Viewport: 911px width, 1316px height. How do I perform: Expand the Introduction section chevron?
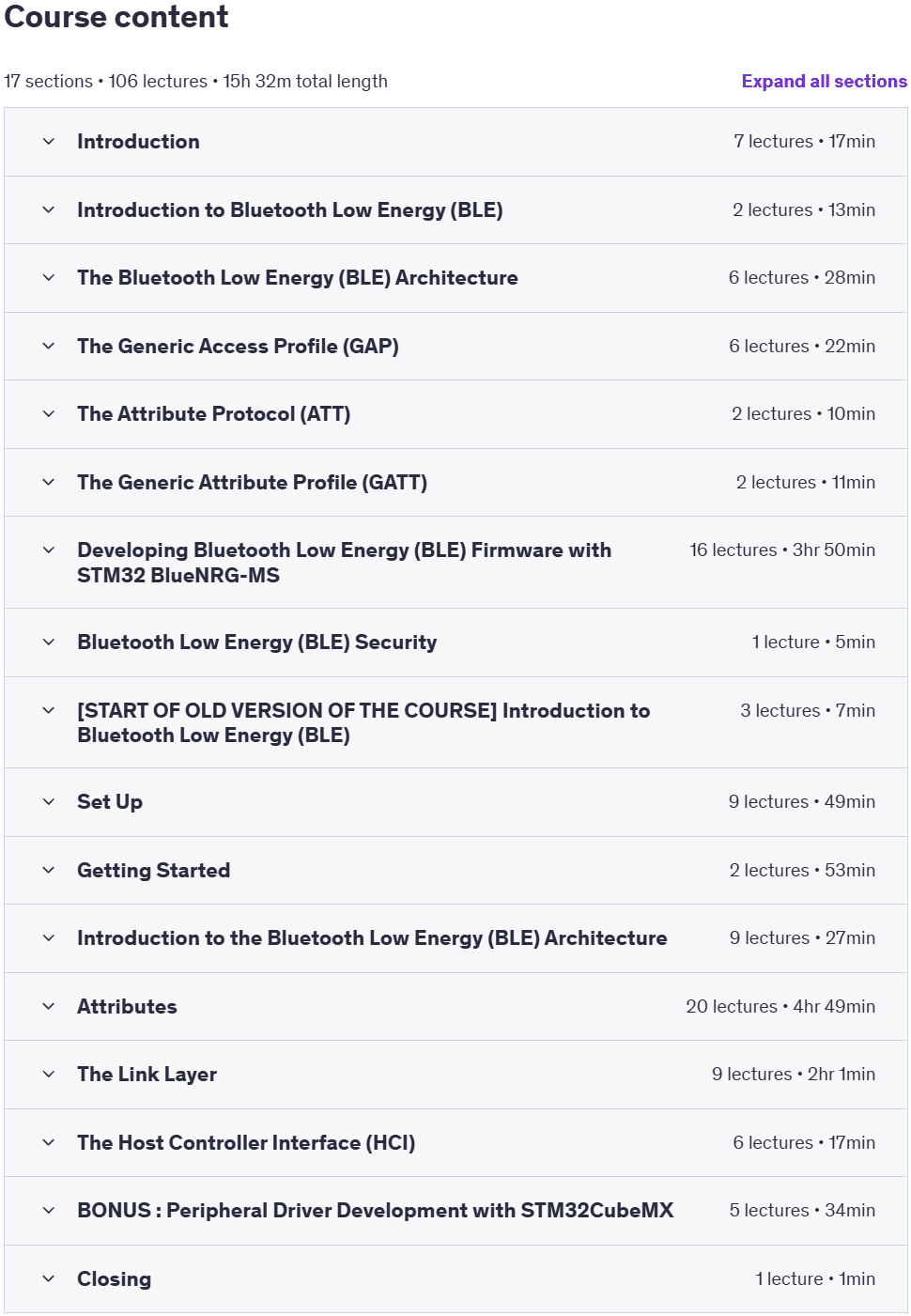49,142
